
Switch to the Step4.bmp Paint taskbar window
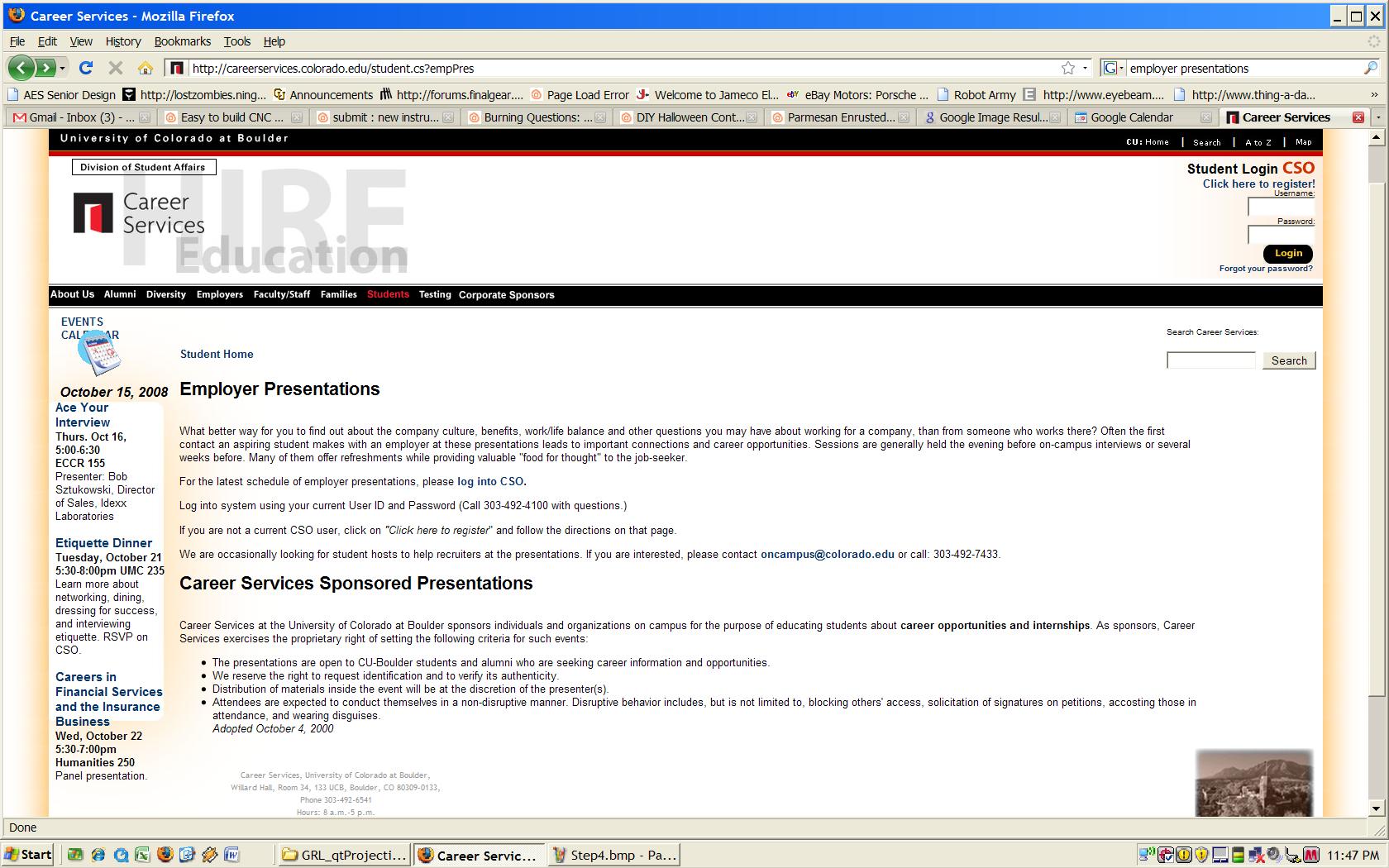tap(614, 855)
